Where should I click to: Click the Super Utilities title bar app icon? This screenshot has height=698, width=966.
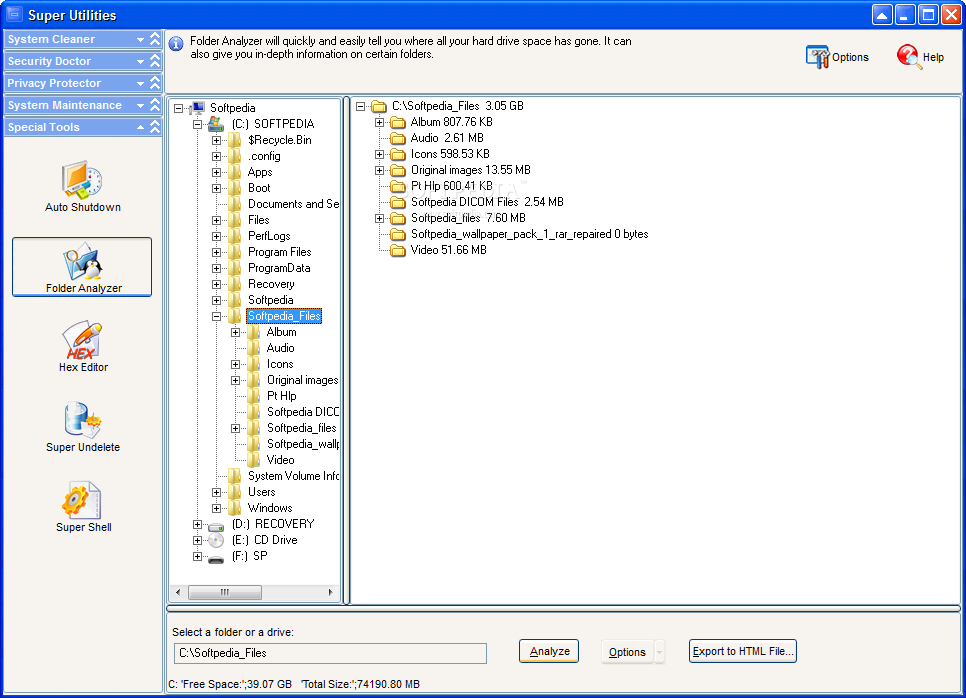(14, 14)
